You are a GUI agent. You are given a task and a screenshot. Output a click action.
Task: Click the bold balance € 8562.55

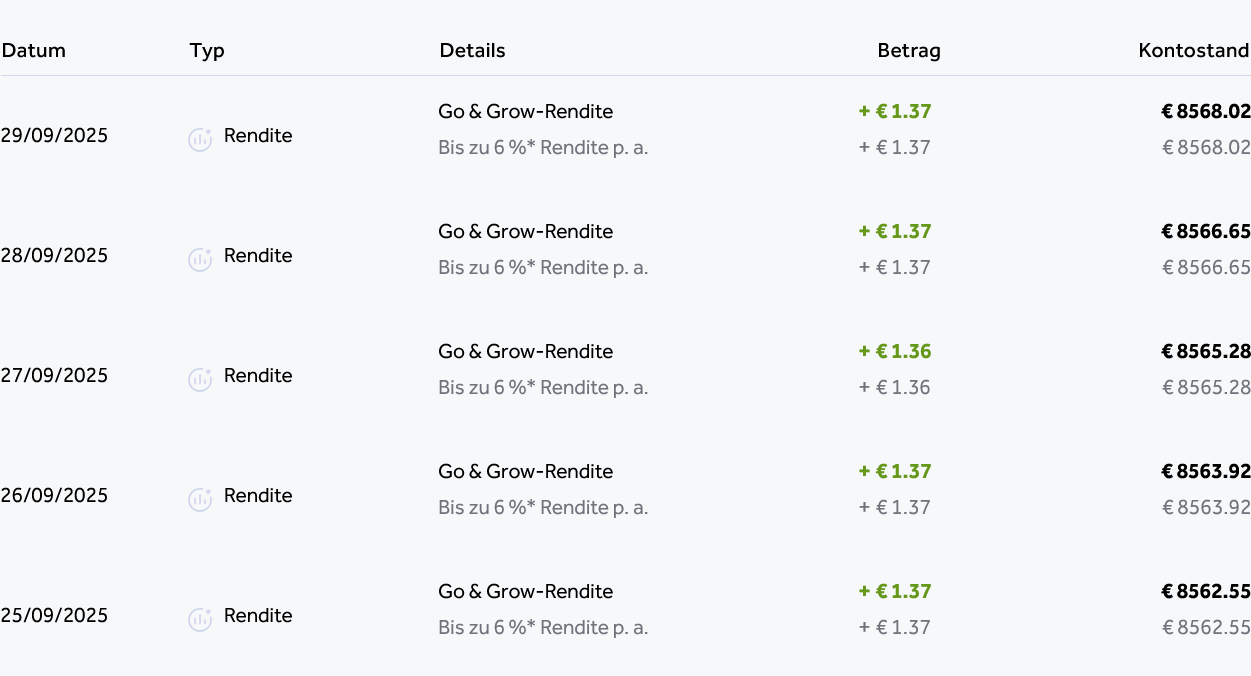coord(1206,592)
